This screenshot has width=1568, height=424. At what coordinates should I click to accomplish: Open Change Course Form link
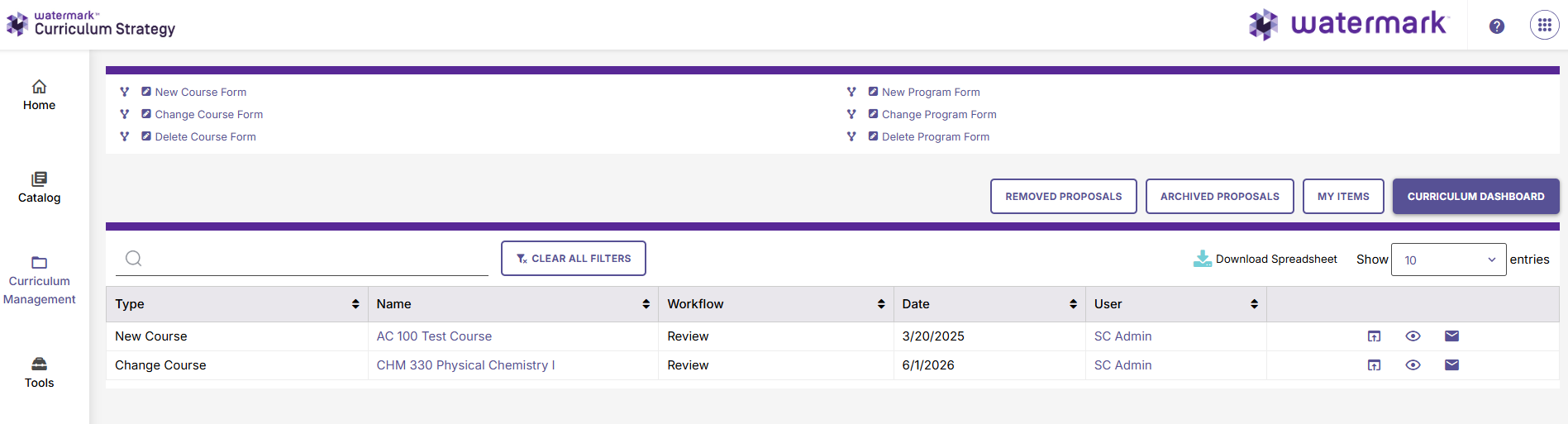[208, 114]
